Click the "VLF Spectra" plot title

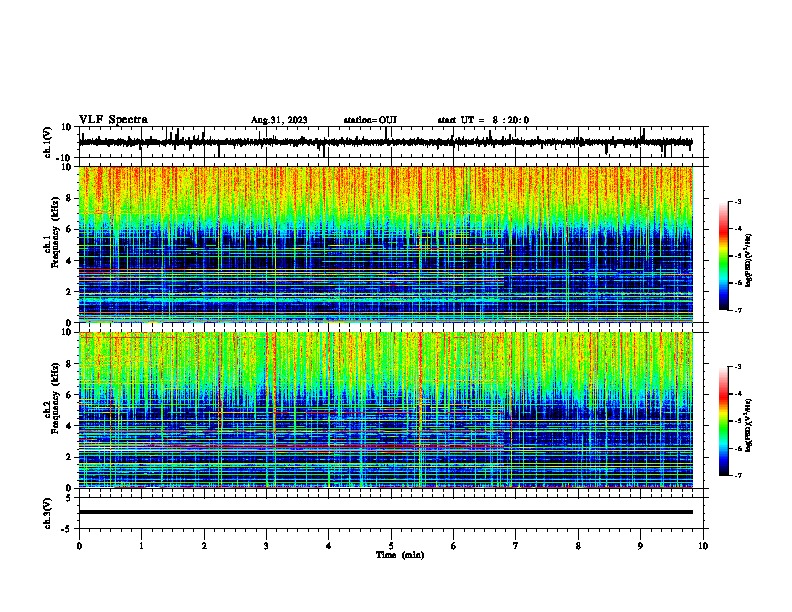[113, 120]
